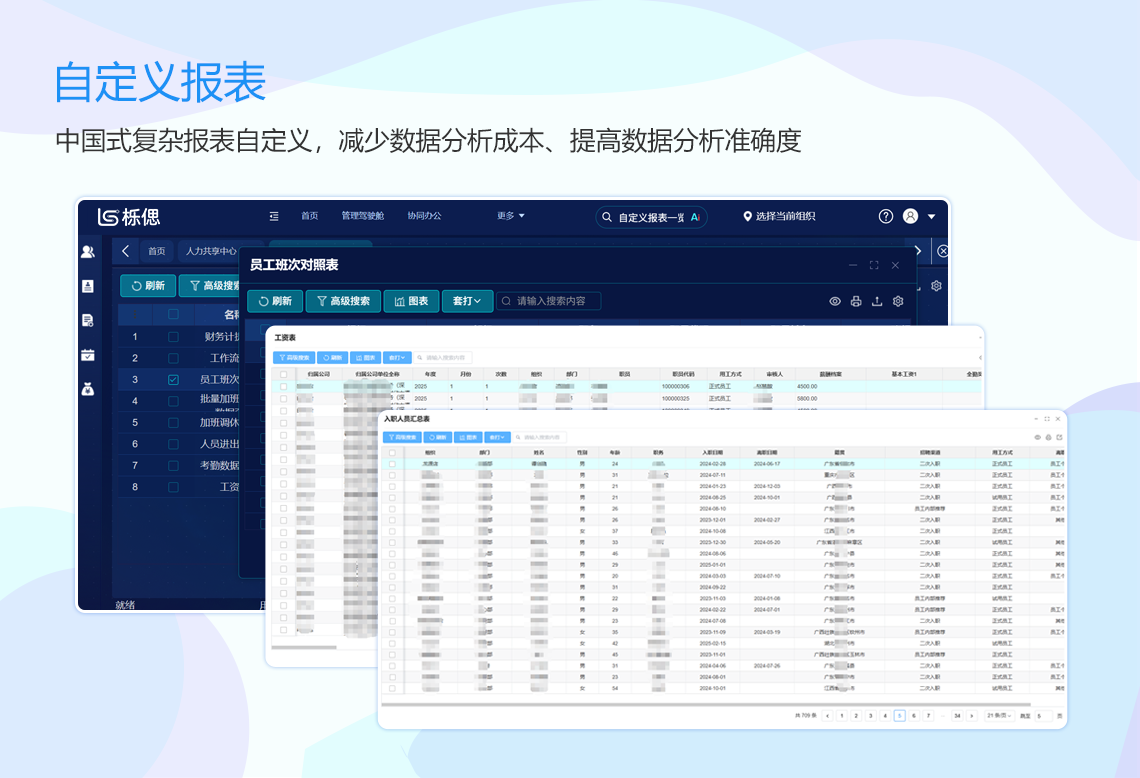
Task: Open the 套打 dropdown in 员工班次对照表
Action: 467,301
